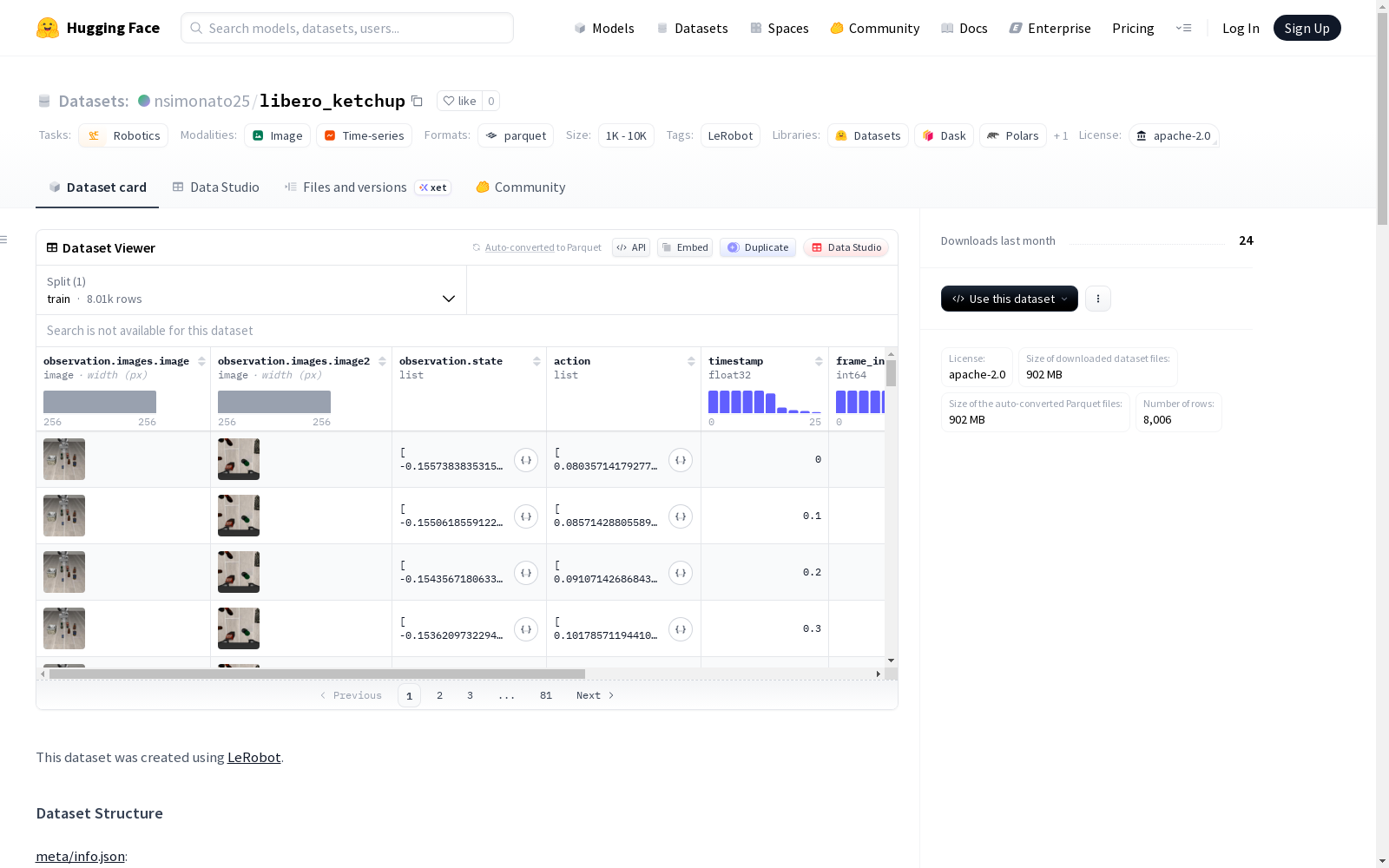Expand the Split train dropdown

(251, 290)
